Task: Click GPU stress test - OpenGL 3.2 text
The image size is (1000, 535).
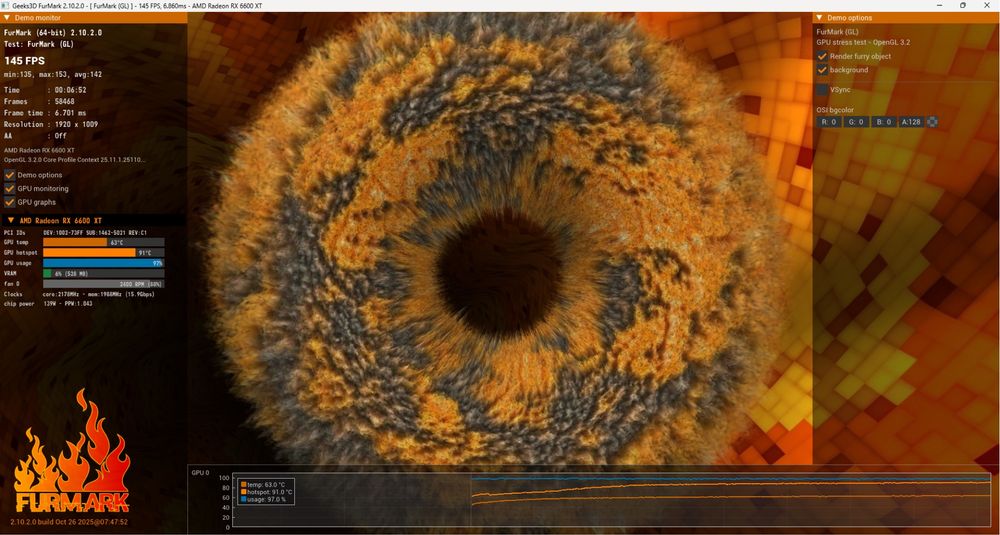Action: pos(864,42)
